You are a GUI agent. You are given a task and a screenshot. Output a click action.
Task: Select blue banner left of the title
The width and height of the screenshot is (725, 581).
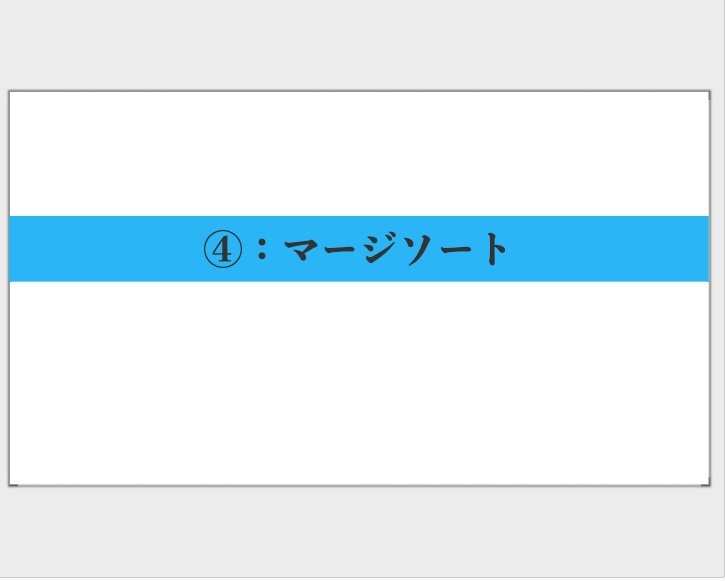[102, 249]
